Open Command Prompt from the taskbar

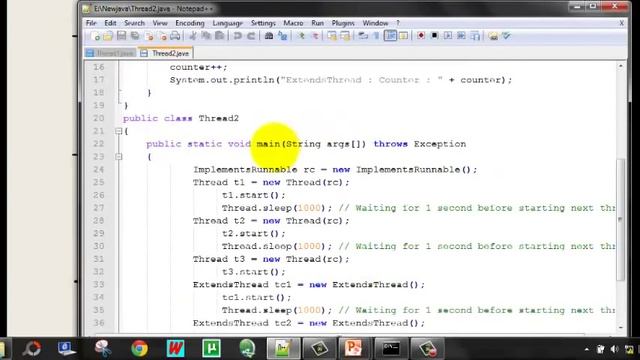(x=391, y=349)
